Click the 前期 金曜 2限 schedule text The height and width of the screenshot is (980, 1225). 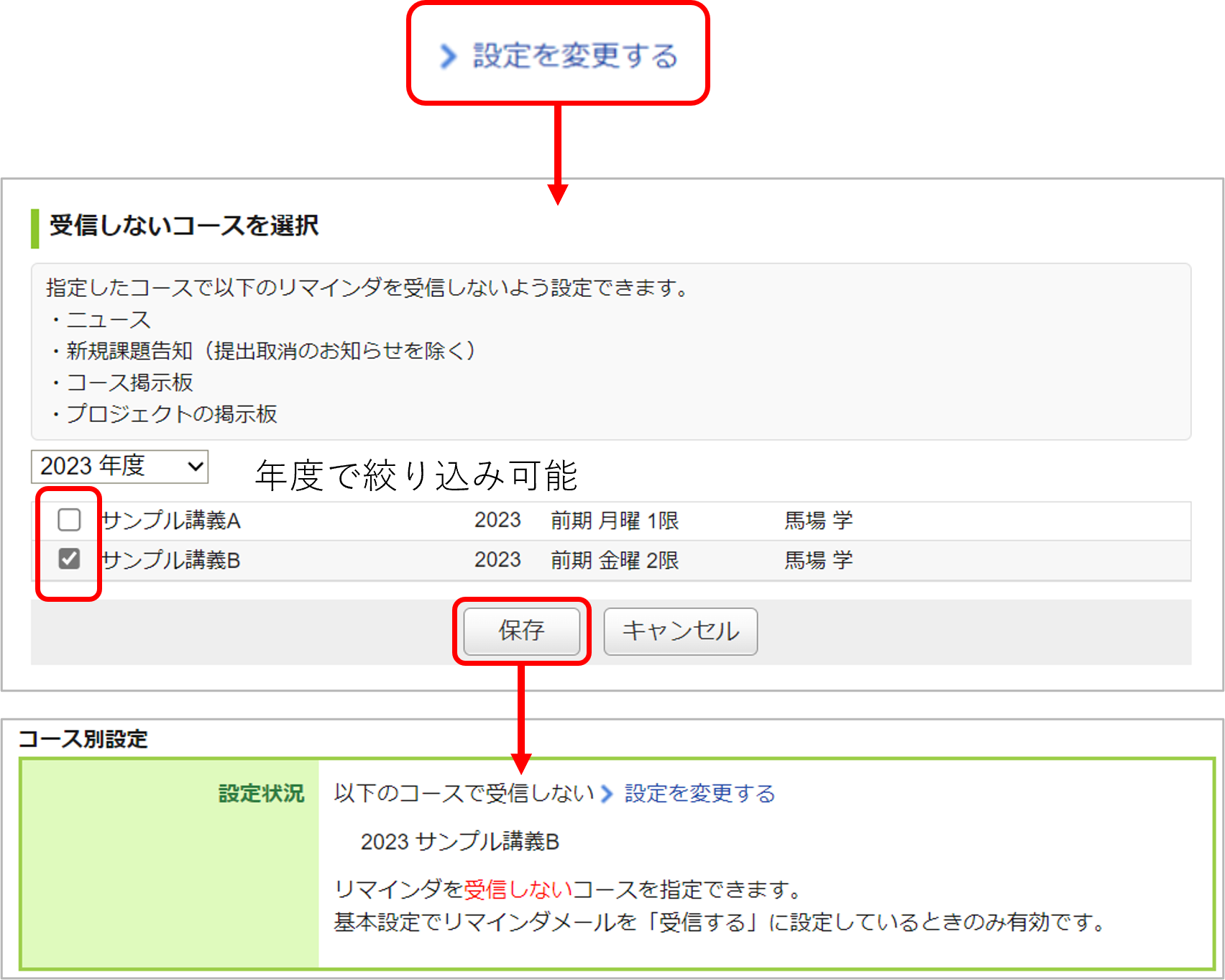tap(615, 559)
